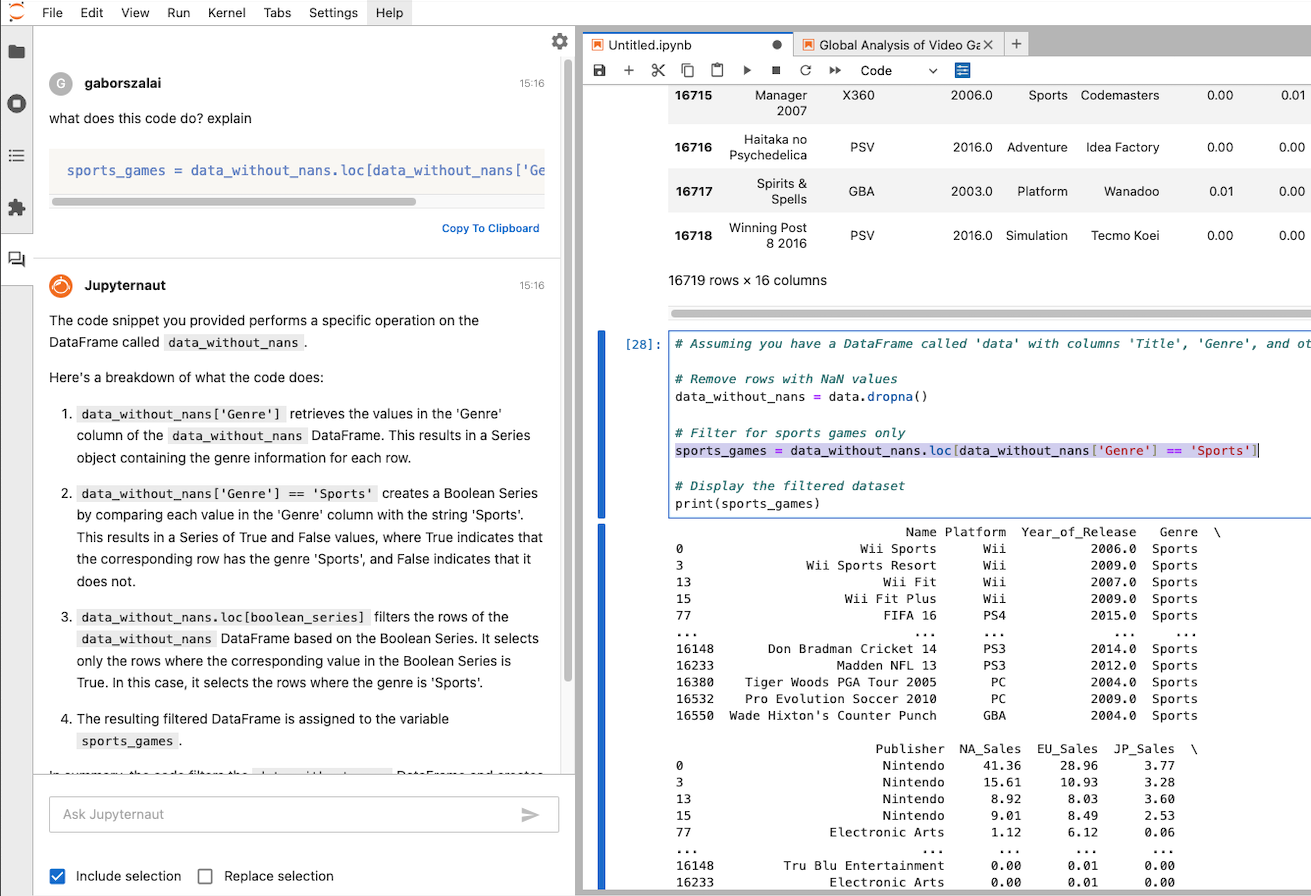Click the print(sports_games) code line
1311x896 pixels.
tap(747, 503)
